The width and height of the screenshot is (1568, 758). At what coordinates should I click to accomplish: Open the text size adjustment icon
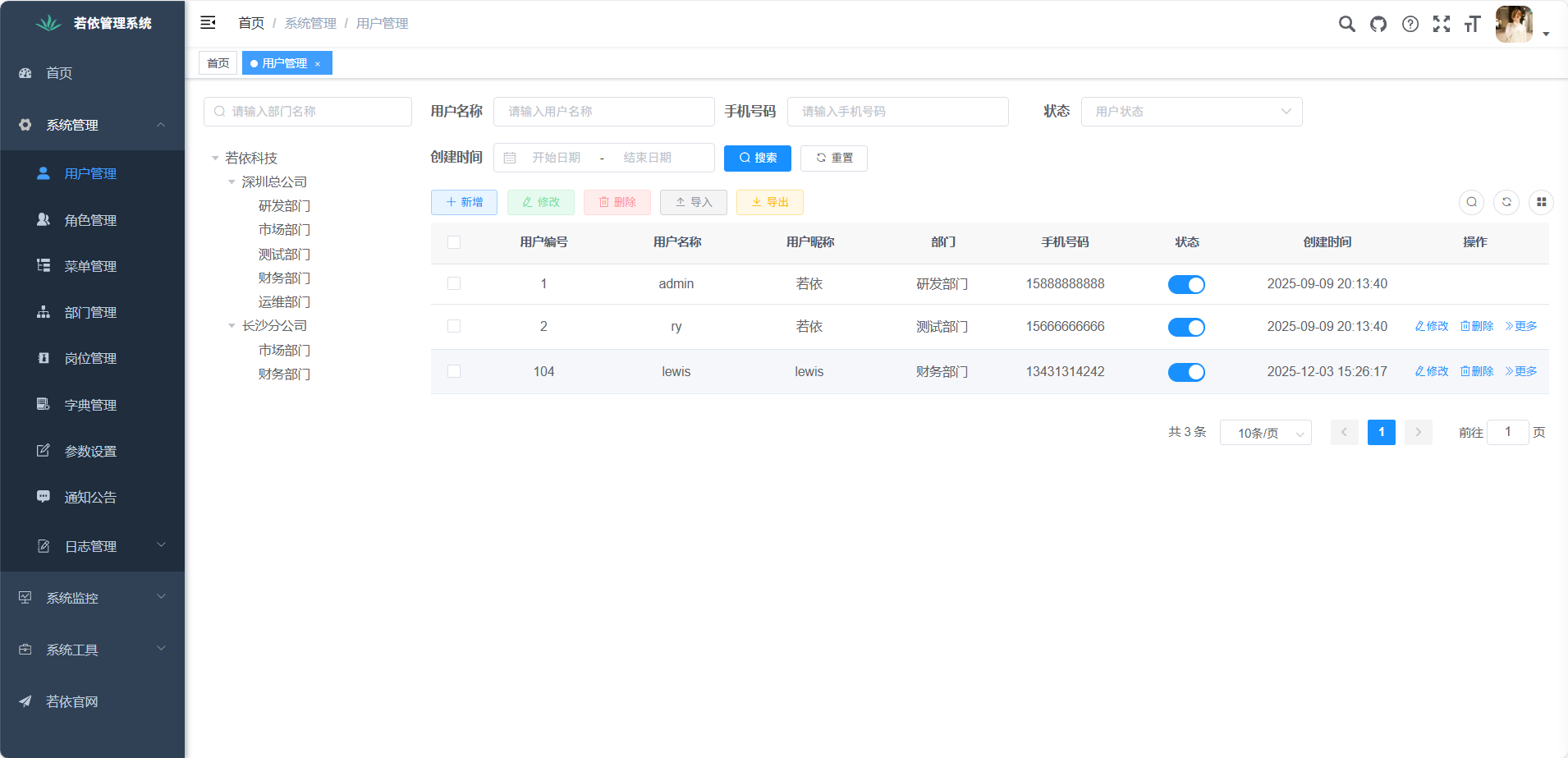click(x=1472, y=24)
